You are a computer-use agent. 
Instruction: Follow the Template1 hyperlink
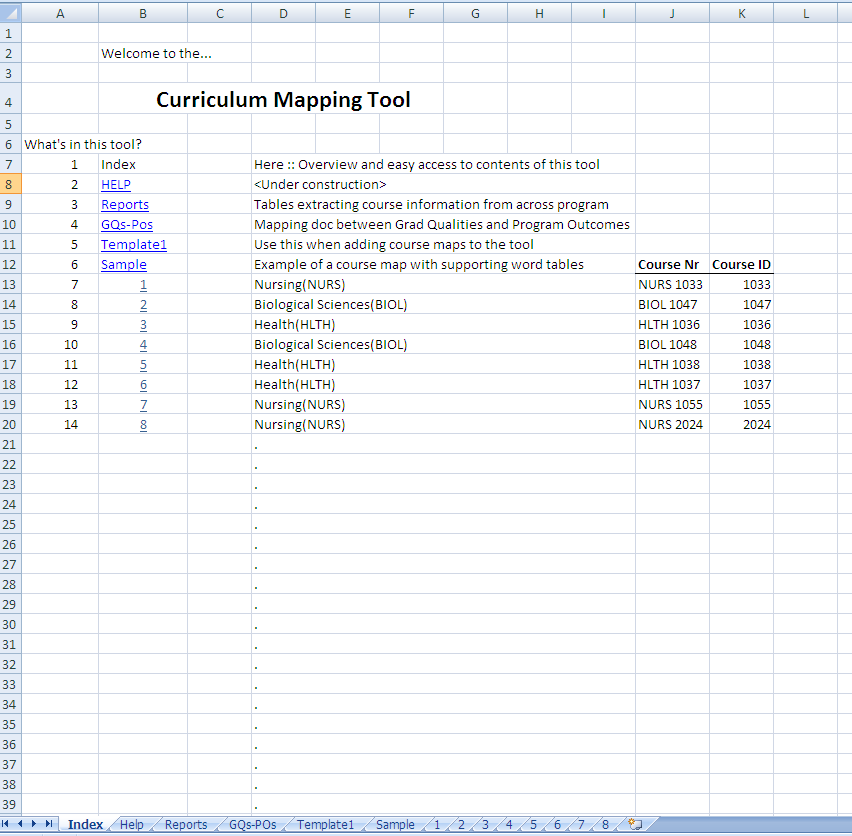pos(134,245)
